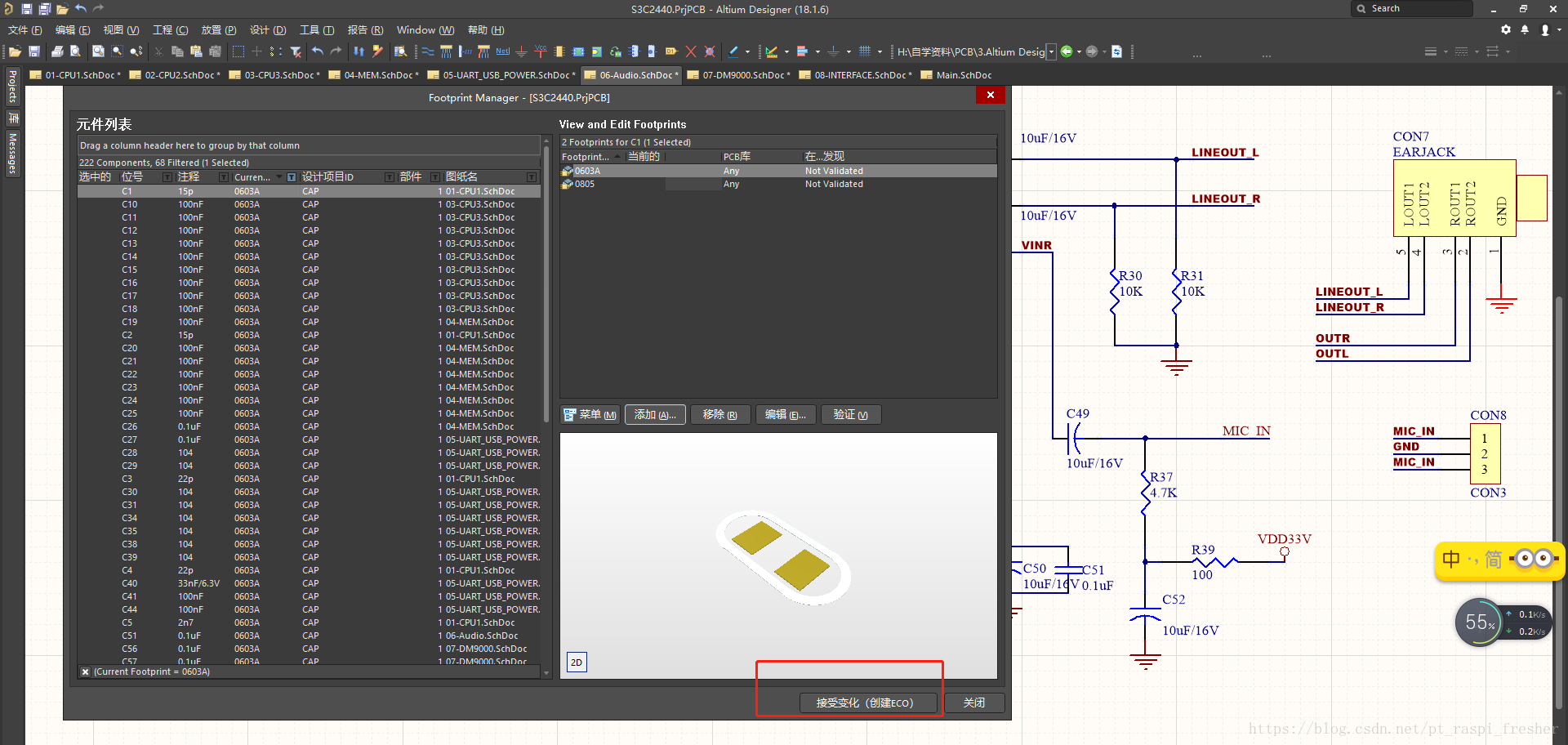Expand the document path combo box dropdown

1051,51
